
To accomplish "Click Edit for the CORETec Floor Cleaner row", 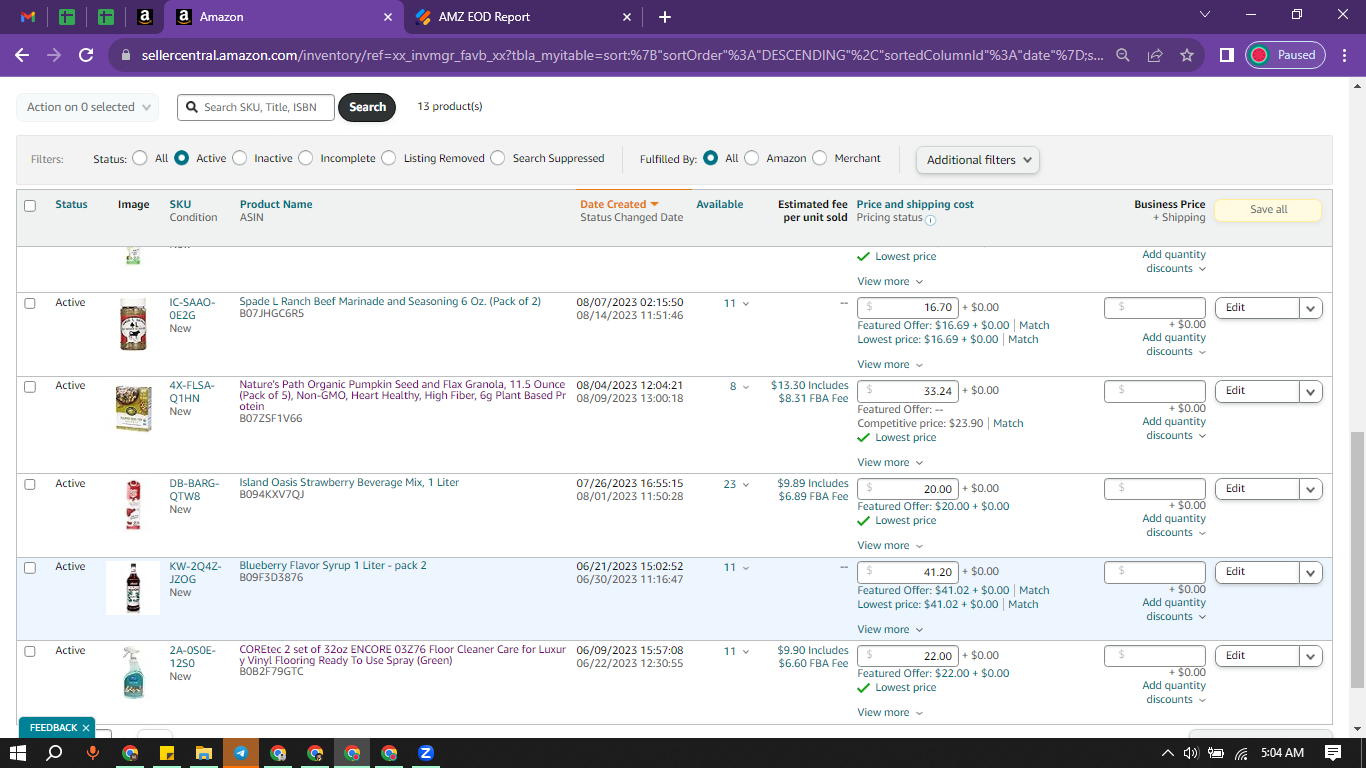I will coord(1257,656).
